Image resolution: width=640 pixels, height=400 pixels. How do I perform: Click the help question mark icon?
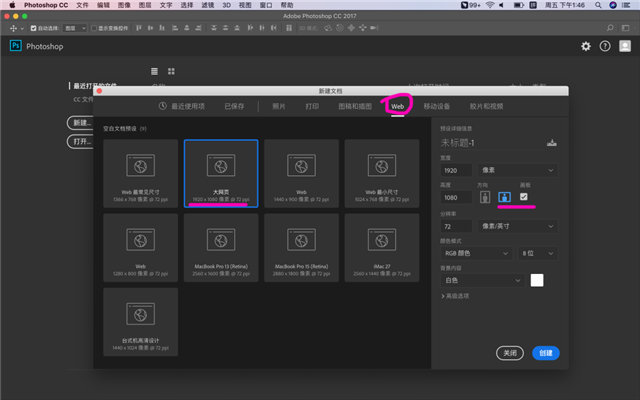[605, 46]
